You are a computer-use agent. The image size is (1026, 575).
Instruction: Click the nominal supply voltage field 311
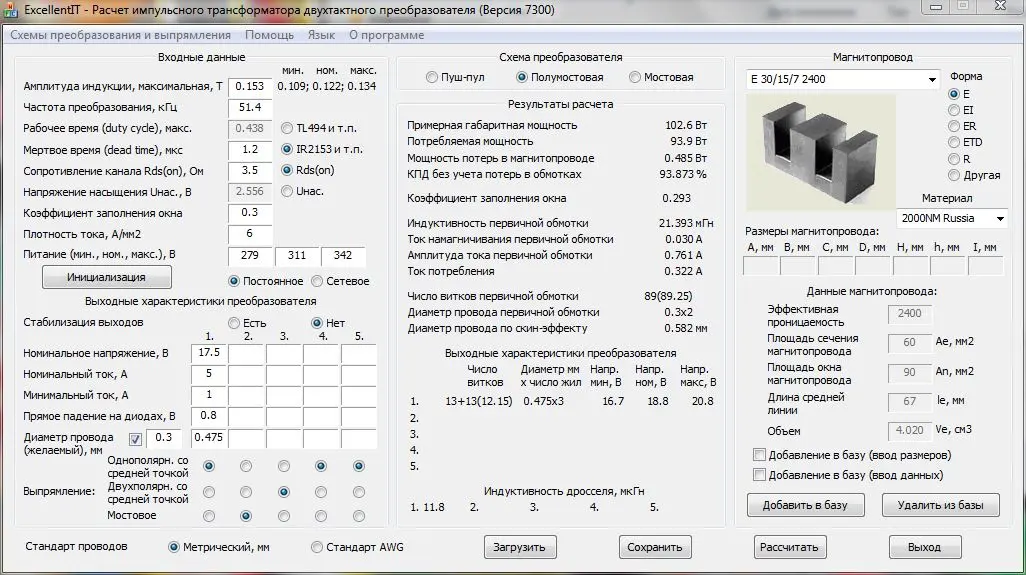(x=297, y=256)
